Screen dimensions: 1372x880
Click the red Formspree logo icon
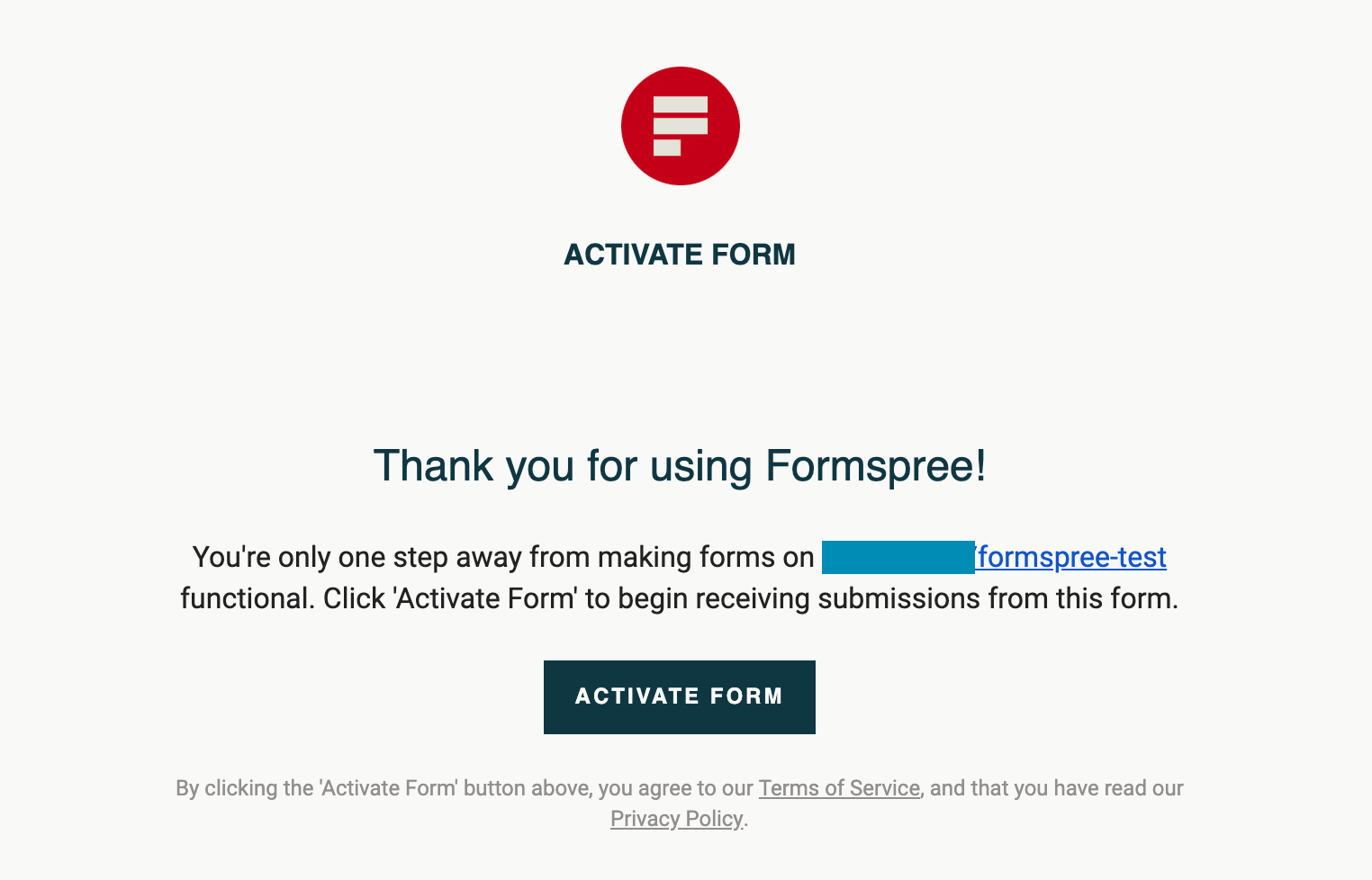(680, 126)
